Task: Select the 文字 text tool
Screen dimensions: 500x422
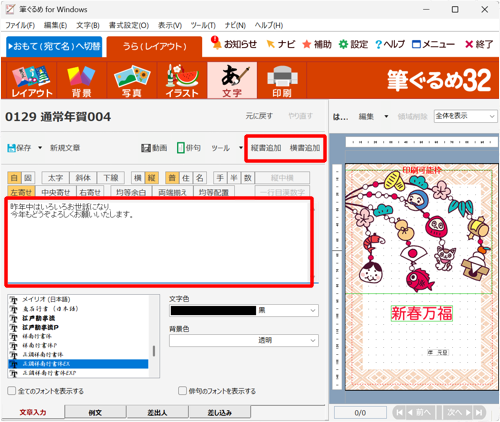Action: pyautogui.click(x=232, y=81)
